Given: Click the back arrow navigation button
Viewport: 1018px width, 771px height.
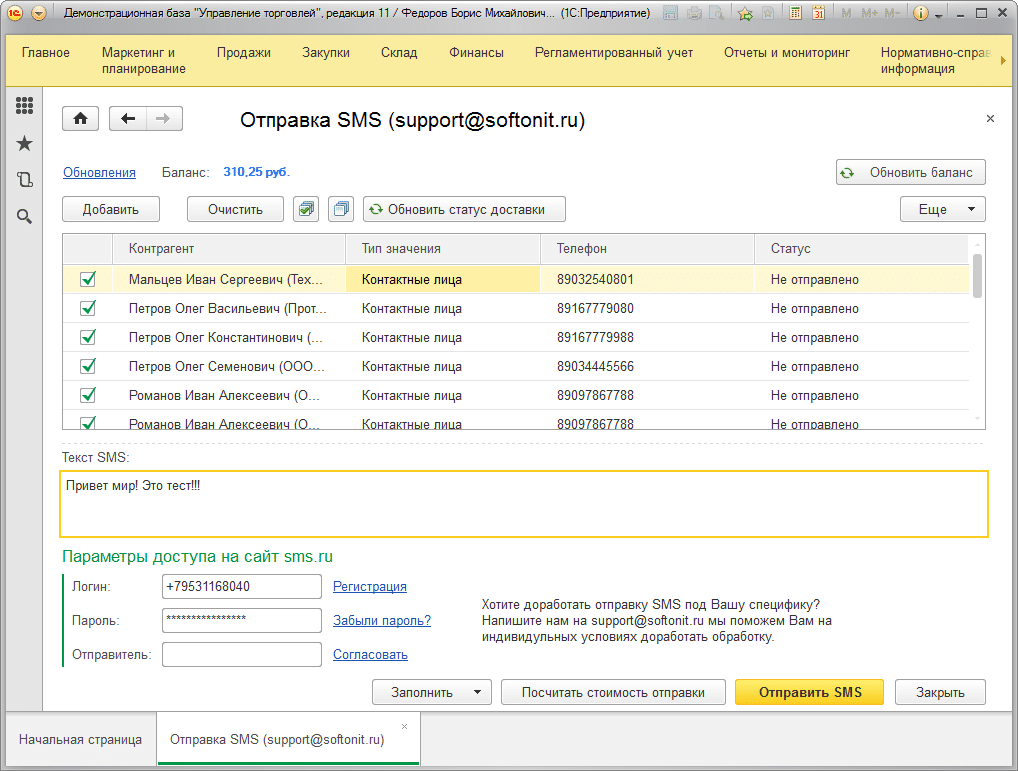Looking at the screenshot, I should 127,119.
